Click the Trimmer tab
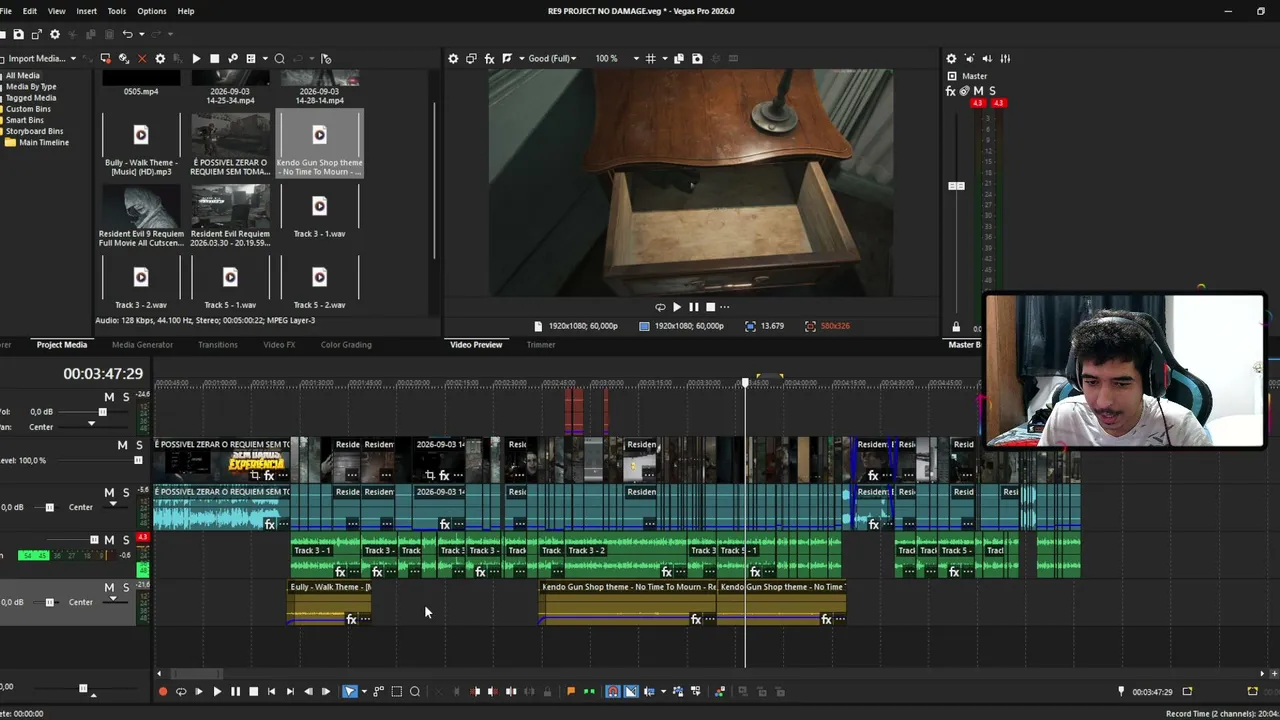1280x720 pixels. pyautogui.click(x=541, y=344)
